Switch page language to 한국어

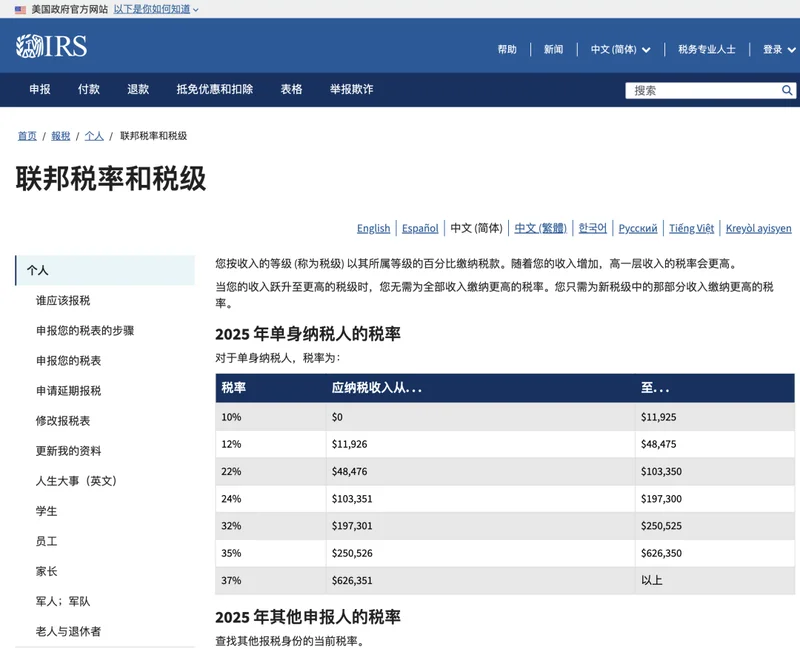(592, 228)
